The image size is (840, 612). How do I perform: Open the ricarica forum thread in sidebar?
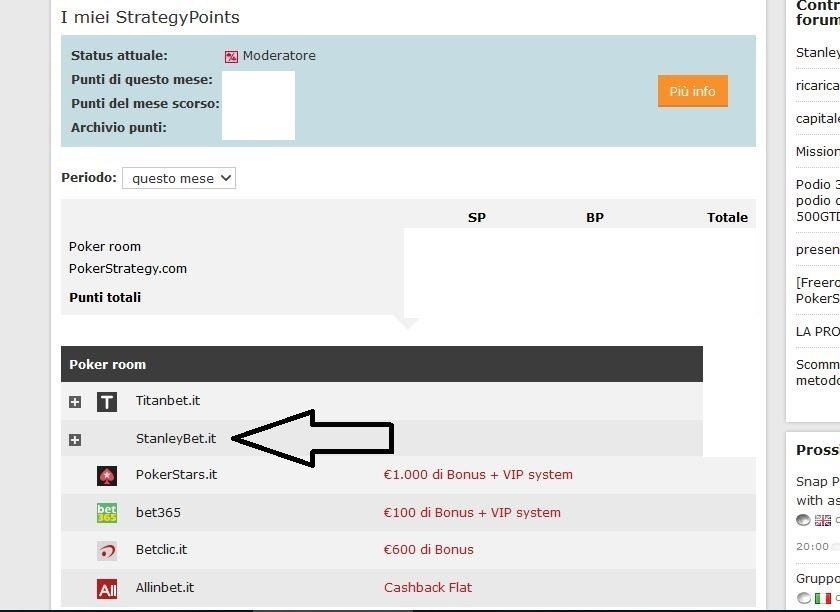tap(818, 85)
